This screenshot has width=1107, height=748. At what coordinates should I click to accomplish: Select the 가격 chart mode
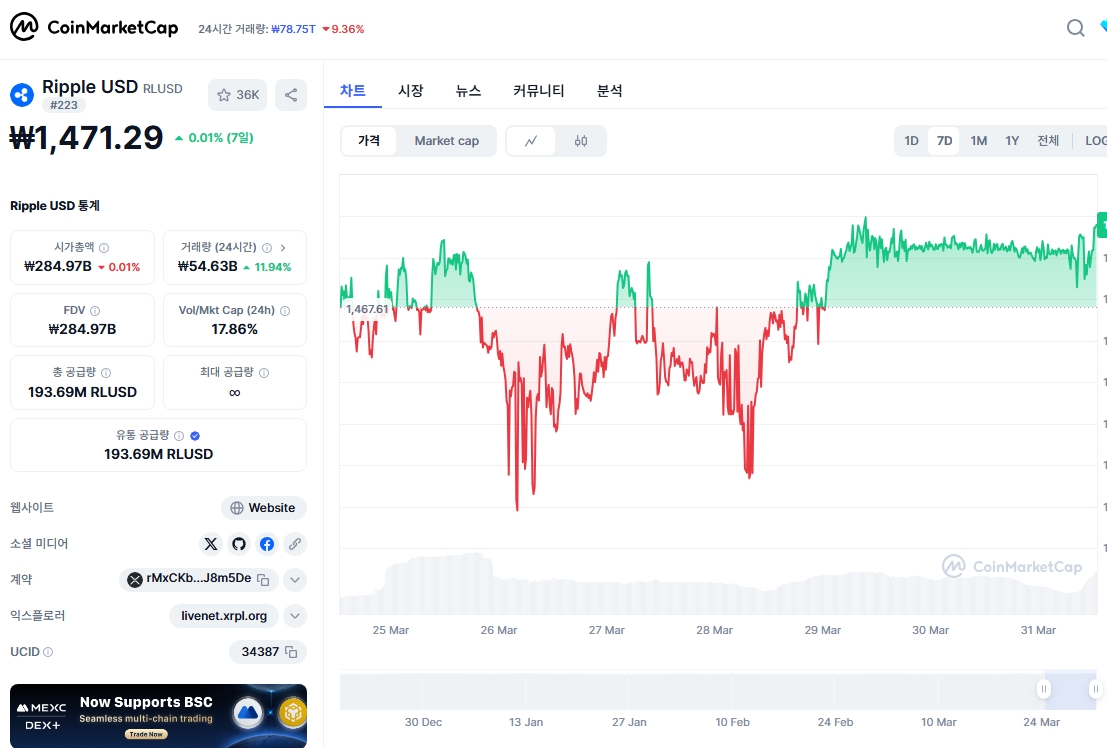(369, 141)
